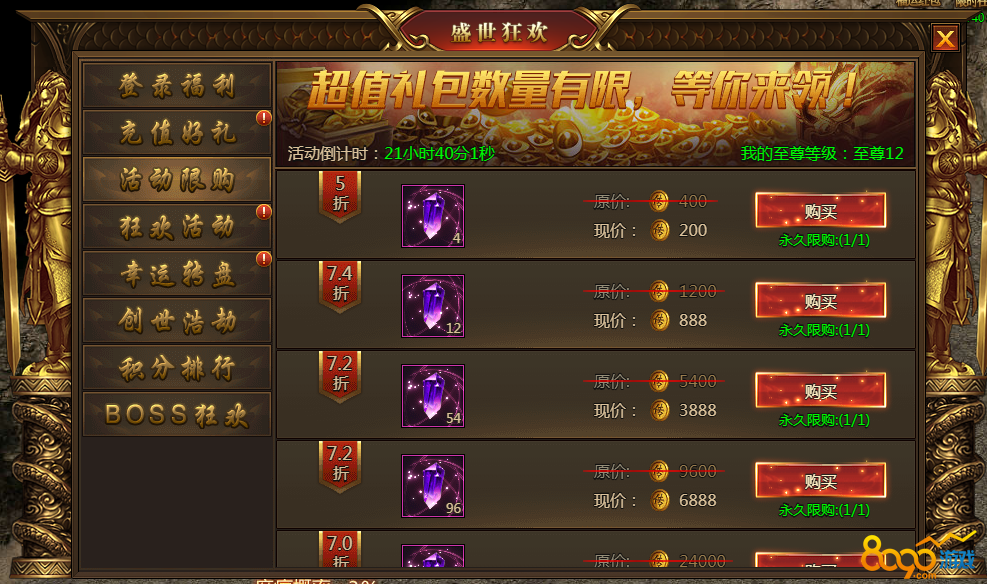
Task: Select the 创世浩劫 tab
Action: 177,320
